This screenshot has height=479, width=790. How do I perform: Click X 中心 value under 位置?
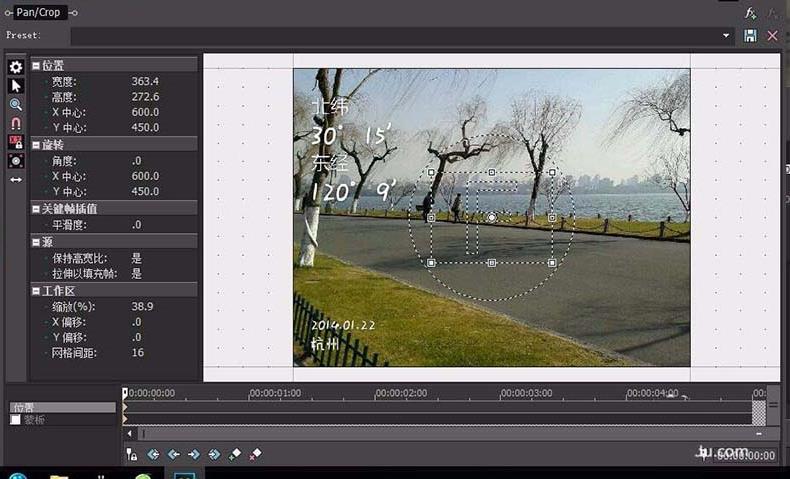coord(145,112)
